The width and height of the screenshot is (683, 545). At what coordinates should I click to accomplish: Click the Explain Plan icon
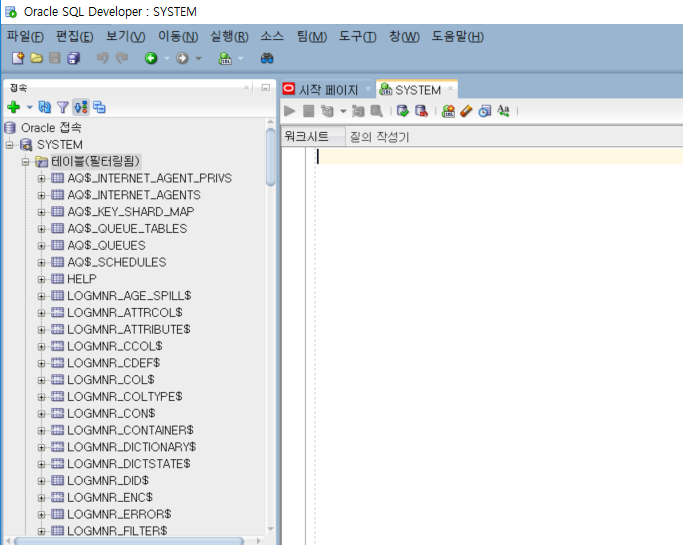[327, 111]
